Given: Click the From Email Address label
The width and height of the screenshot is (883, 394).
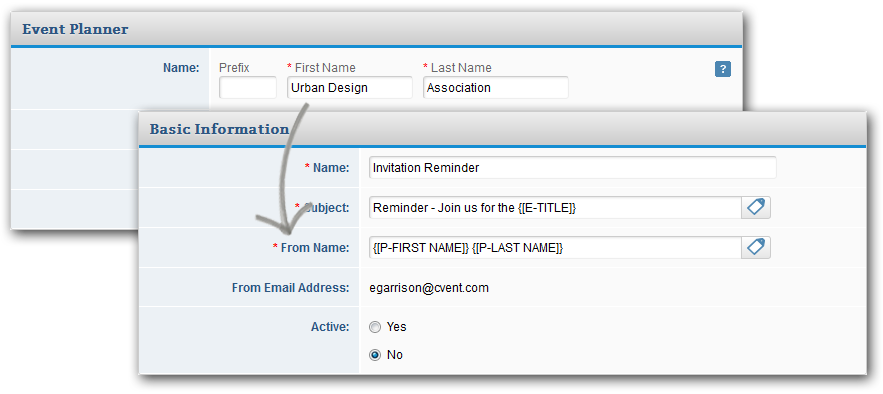Looking at the screenshot, I should pos(291,288).
